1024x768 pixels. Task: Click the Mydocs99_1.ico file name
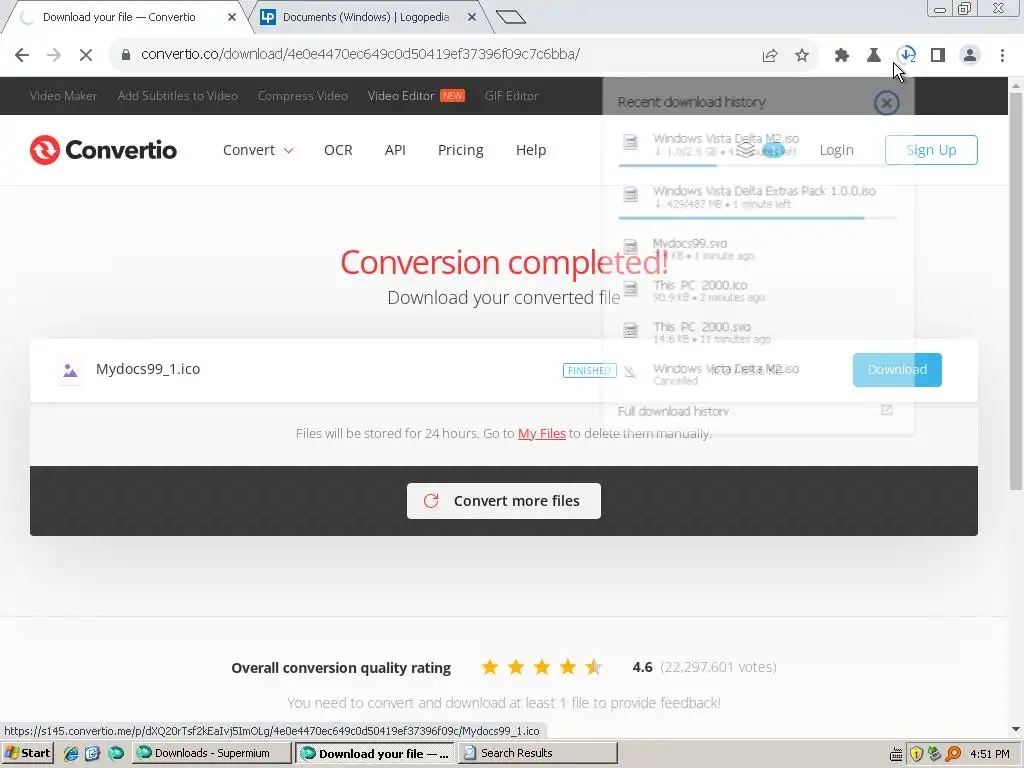[x=148, y=370]
